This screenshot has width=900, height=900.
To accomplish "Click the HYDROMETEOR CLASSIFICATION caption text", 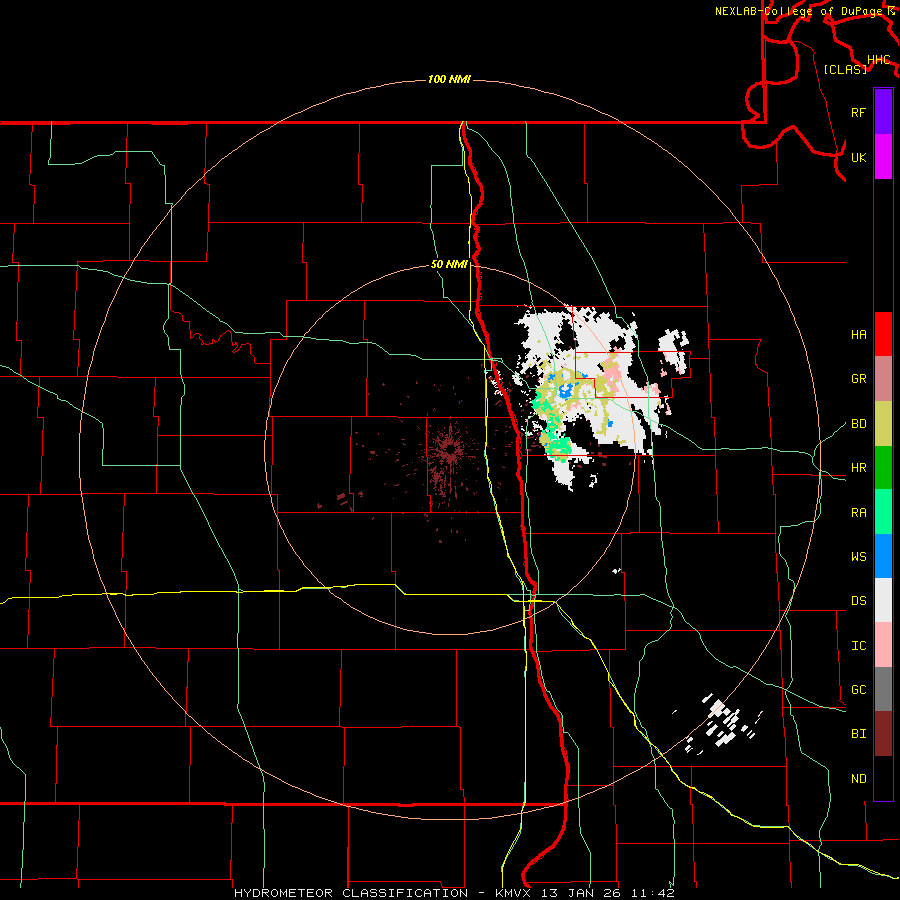I will [x=351, y=893].
